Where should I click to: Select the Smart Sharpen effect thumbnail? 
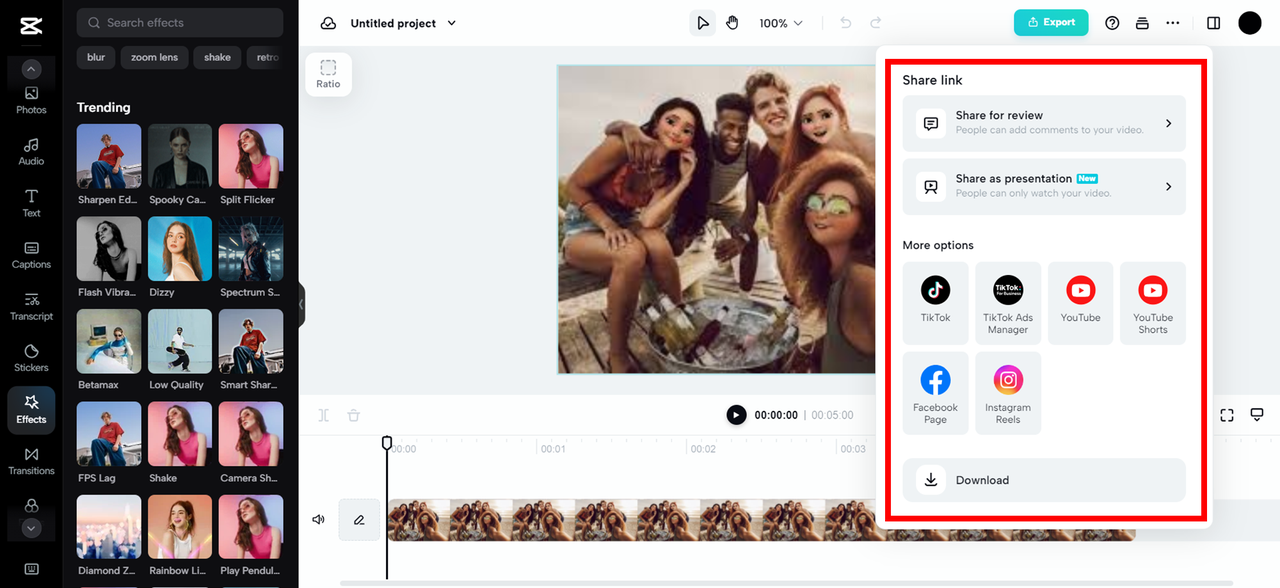click(x=251, y=341)
